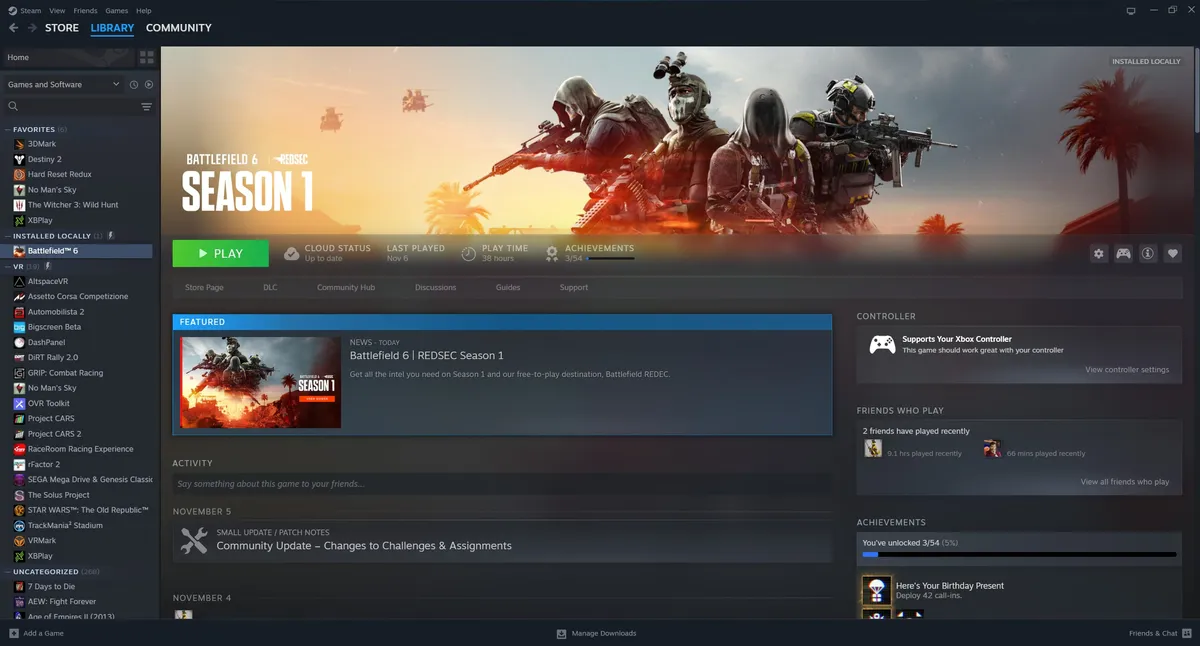Click the magnifier search icon in the sidebar
Viewport: 1200px width, 646px height.
pos(13,106)
